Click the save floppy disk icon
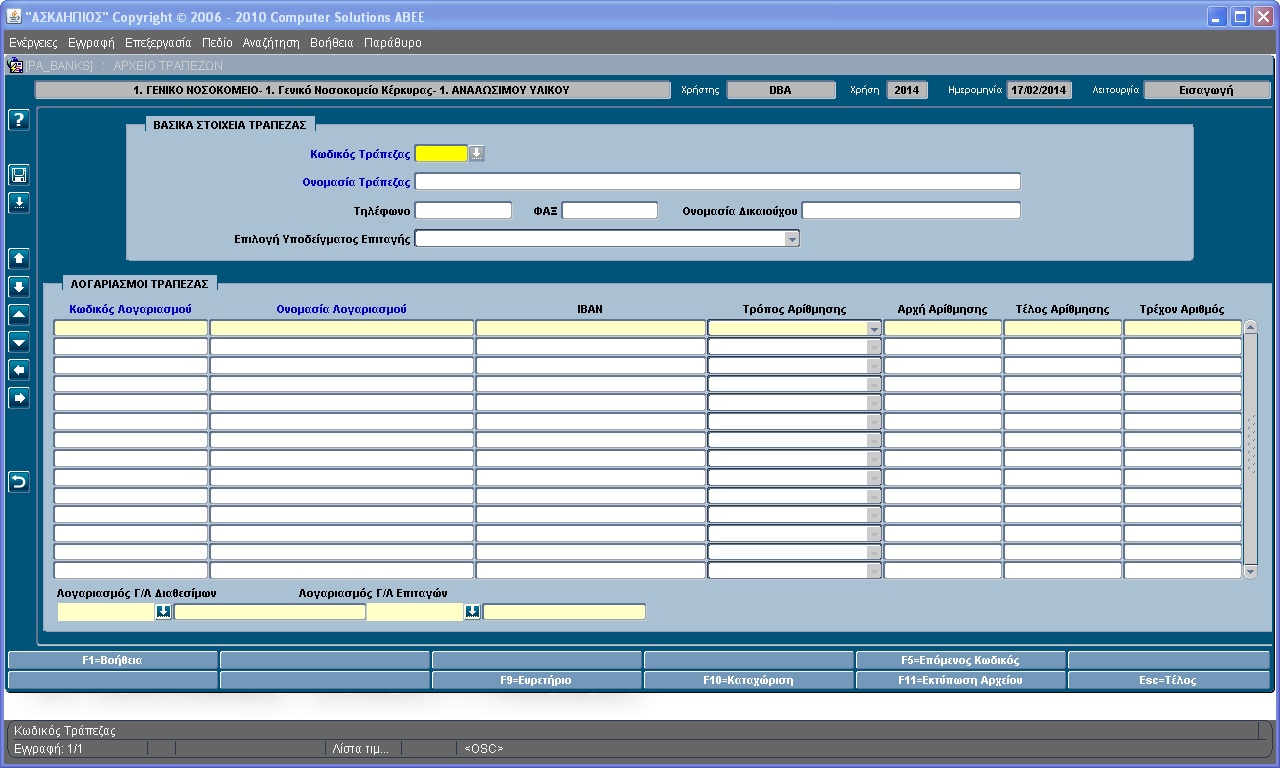Screen dimensions: 1280x768 (x=19, y=175)
